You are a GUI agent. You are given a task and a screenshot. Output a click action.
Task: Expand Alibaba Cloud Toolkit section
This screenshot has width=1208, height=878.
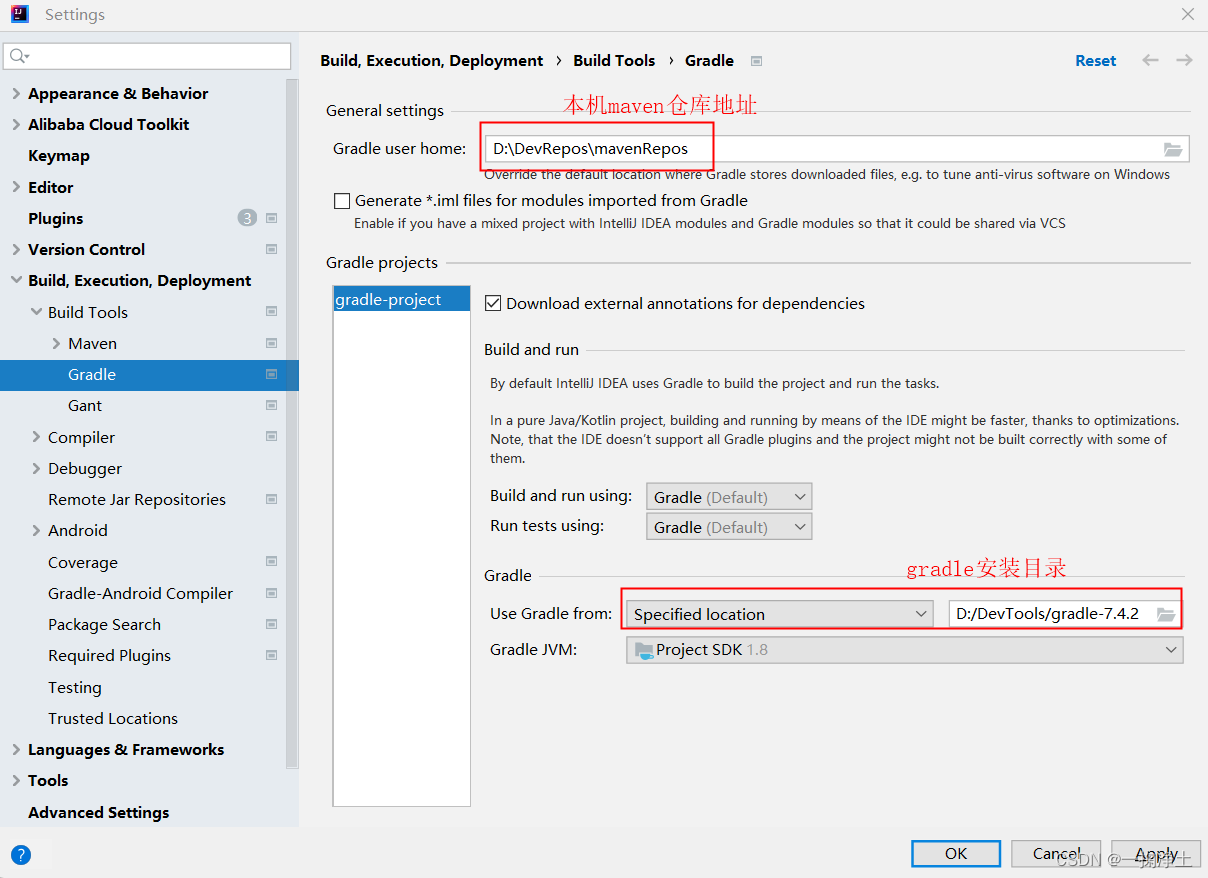pyautogui.click(x=16, y=124)
